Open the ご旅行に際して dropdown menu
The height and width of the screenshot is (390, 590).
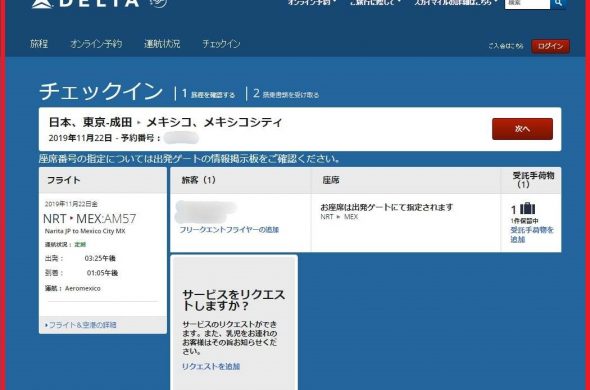pos(375,3)
